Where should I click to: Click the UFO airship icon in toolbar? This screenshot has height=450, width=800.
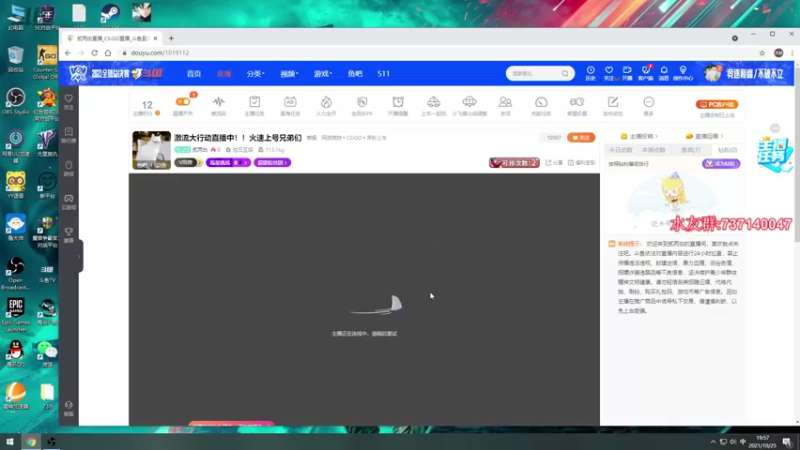click(469, 102)
